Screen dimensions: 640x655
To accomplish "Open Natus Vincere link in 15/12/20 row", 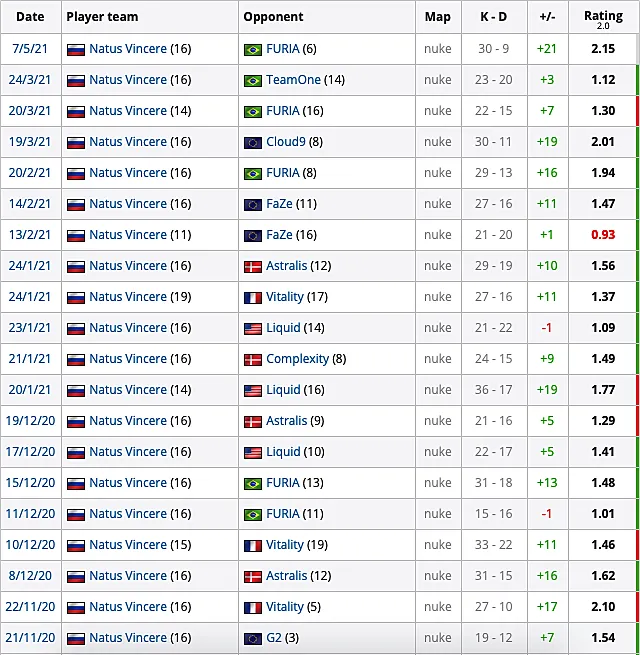I will click(x=128, y=482).
